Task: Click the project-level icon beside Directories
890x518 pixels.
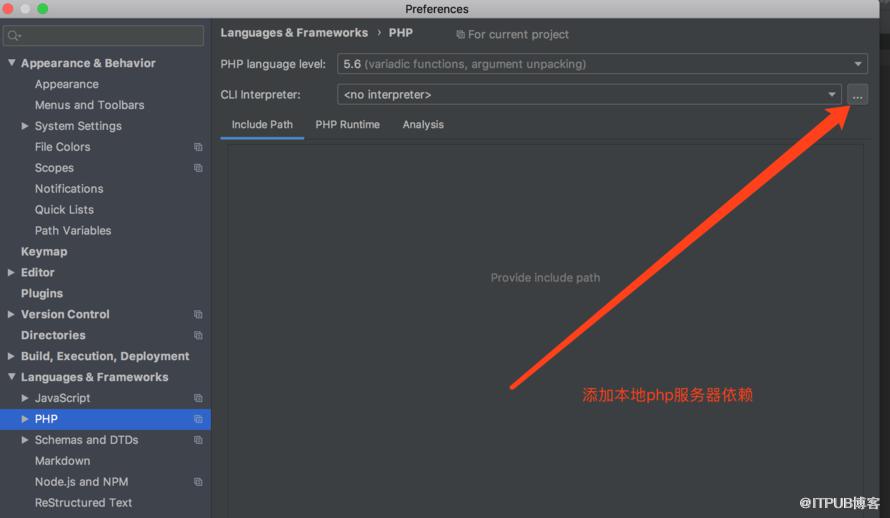Action: coord(198,335)
